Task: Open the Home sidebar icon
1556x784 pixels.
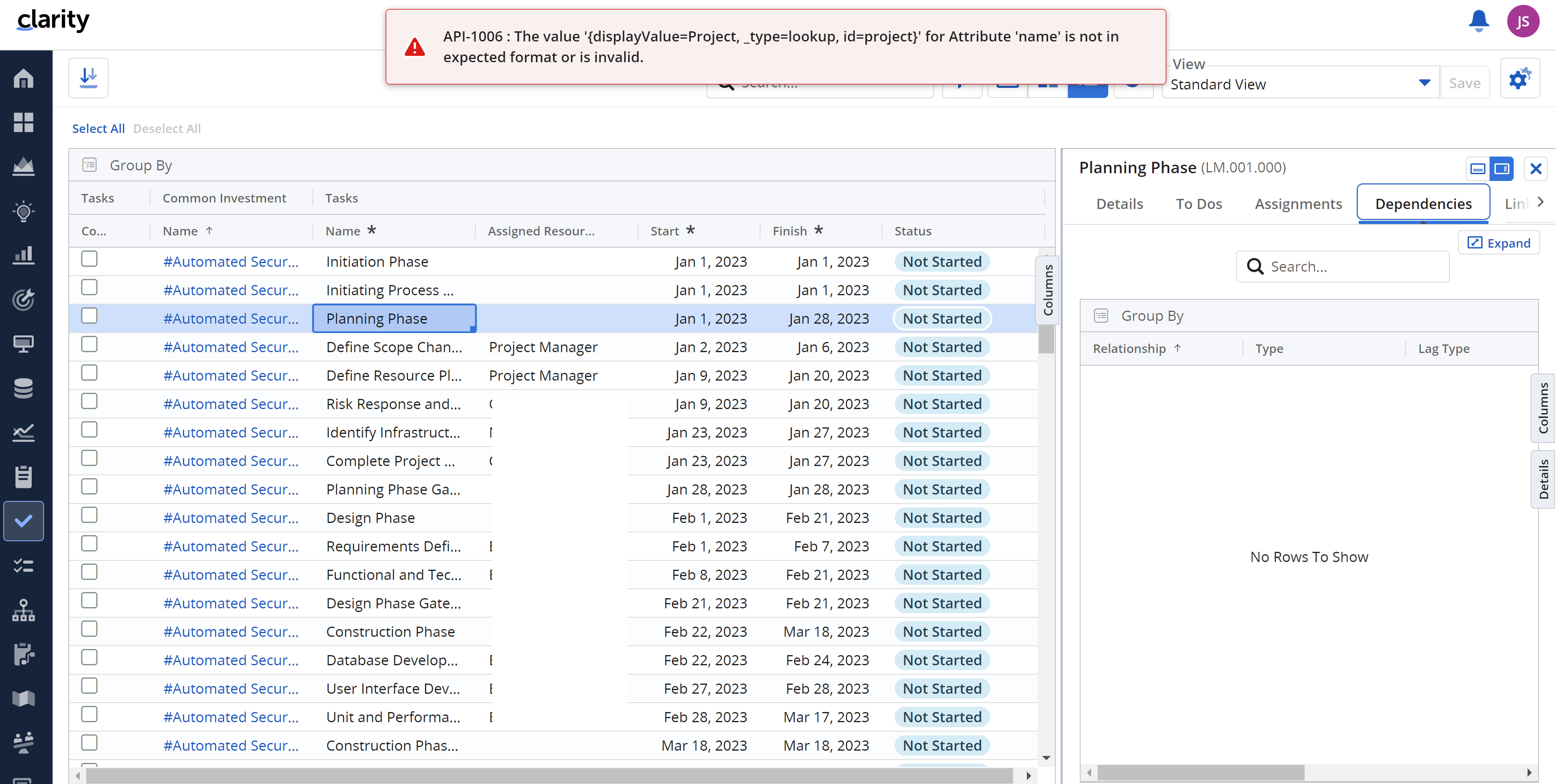Action: tap(24, 78)
